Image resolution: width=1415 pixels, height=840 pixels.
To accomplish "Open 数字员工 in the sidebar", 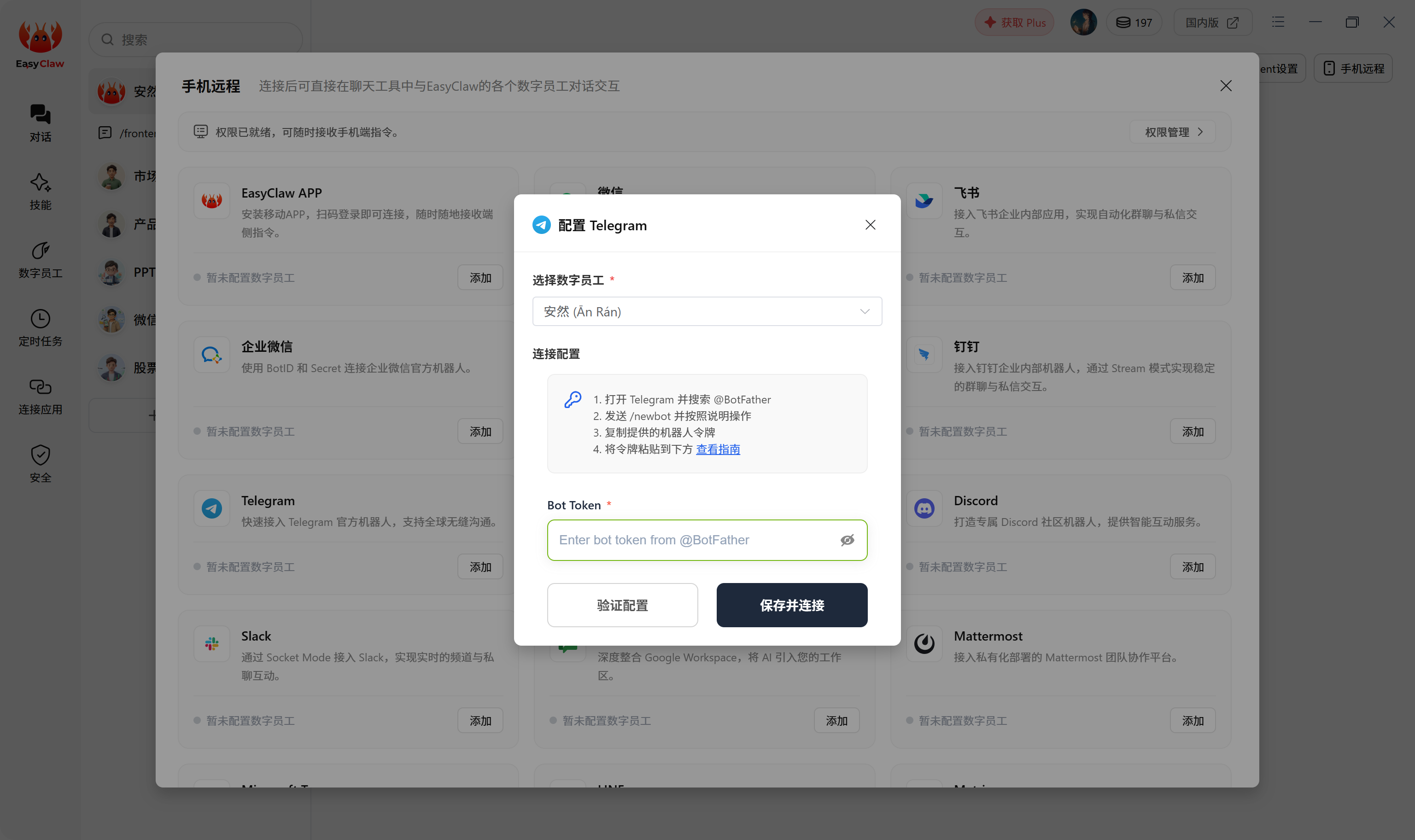I will click(40, 260).
